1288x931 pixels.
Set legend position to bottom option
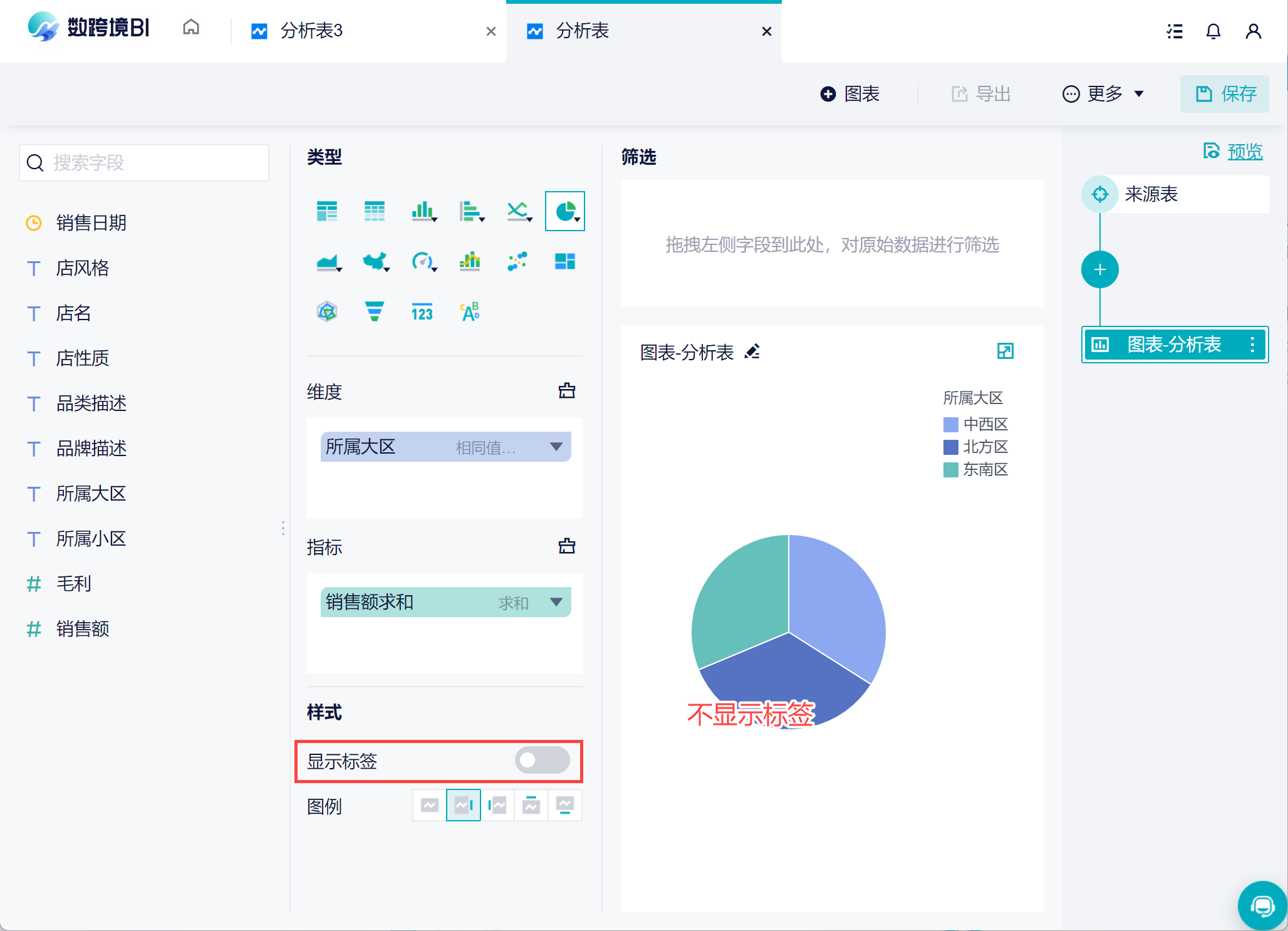[x=564, y=806]
